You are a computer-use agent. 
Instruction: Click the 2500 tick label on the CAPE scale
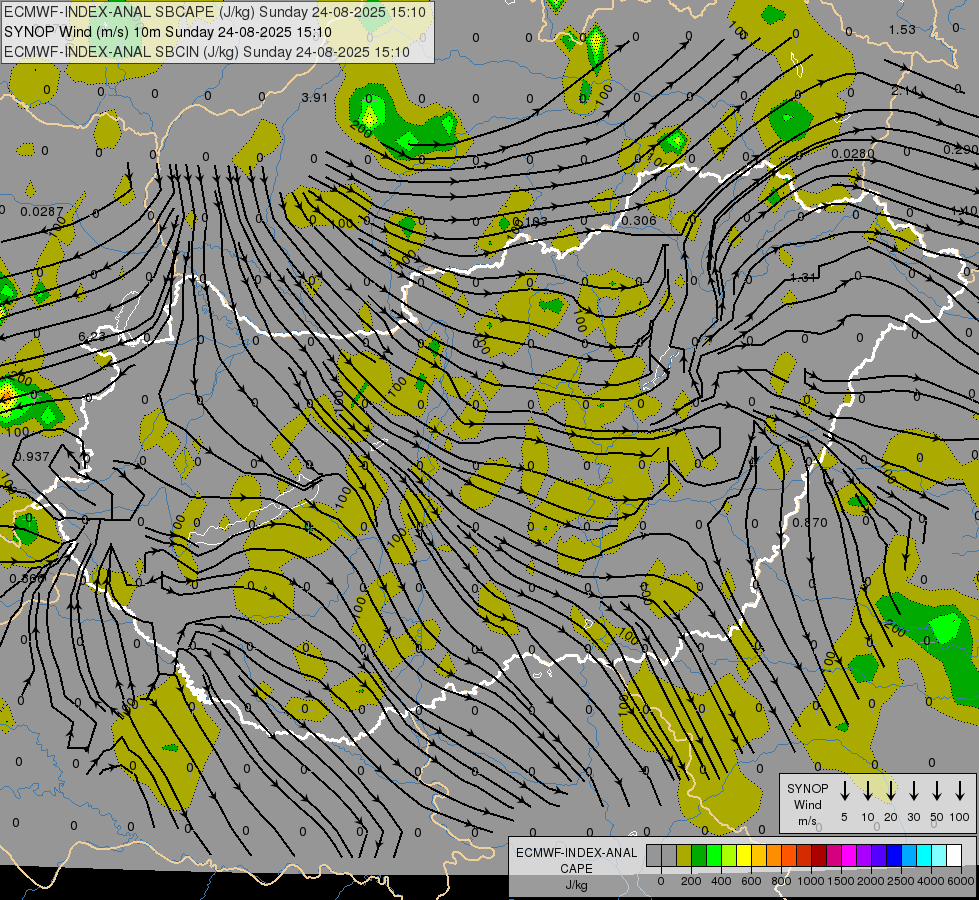901,881
